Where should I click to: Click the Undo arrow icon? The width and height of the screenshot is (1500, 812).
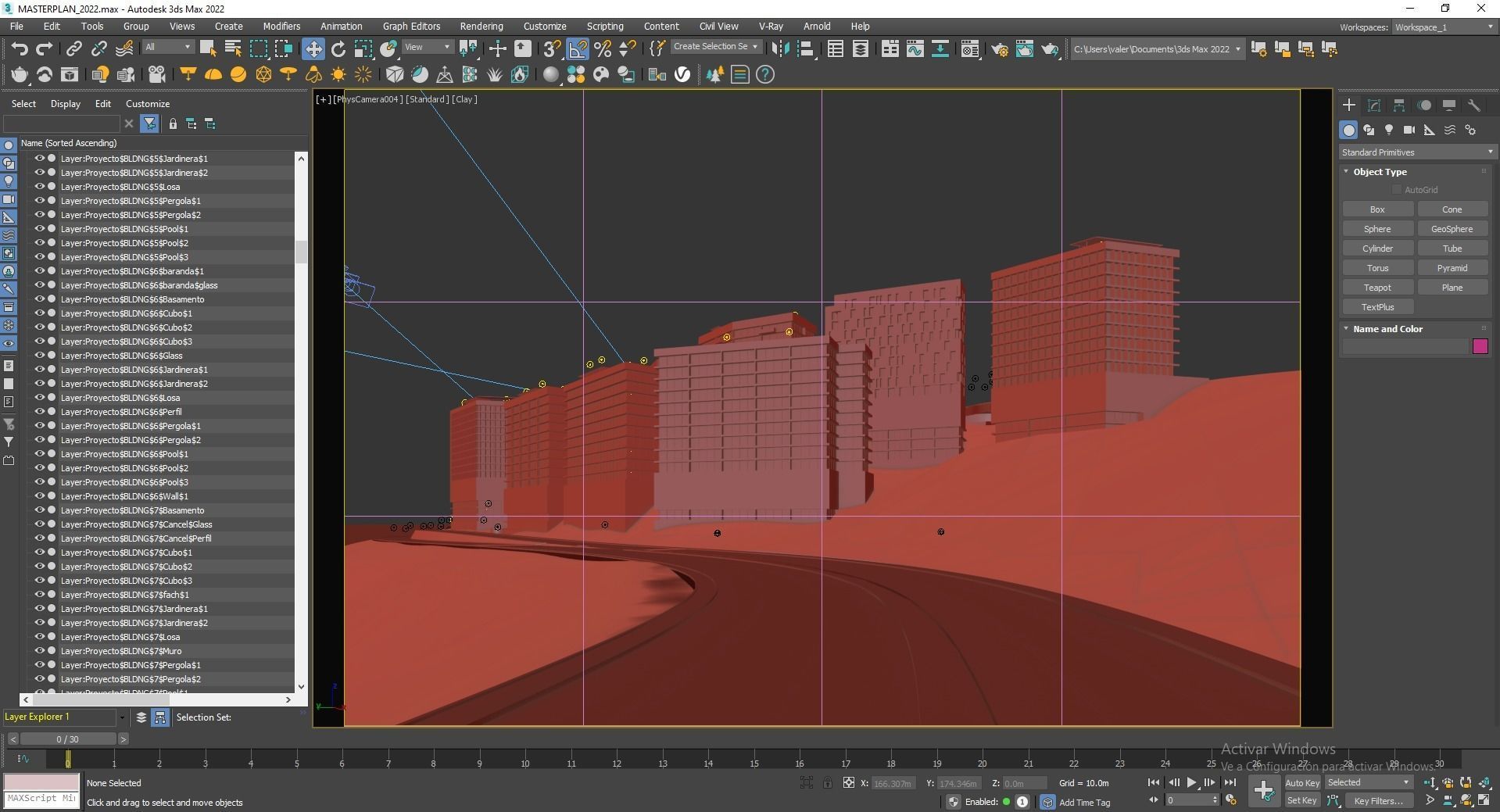[20, 48]
